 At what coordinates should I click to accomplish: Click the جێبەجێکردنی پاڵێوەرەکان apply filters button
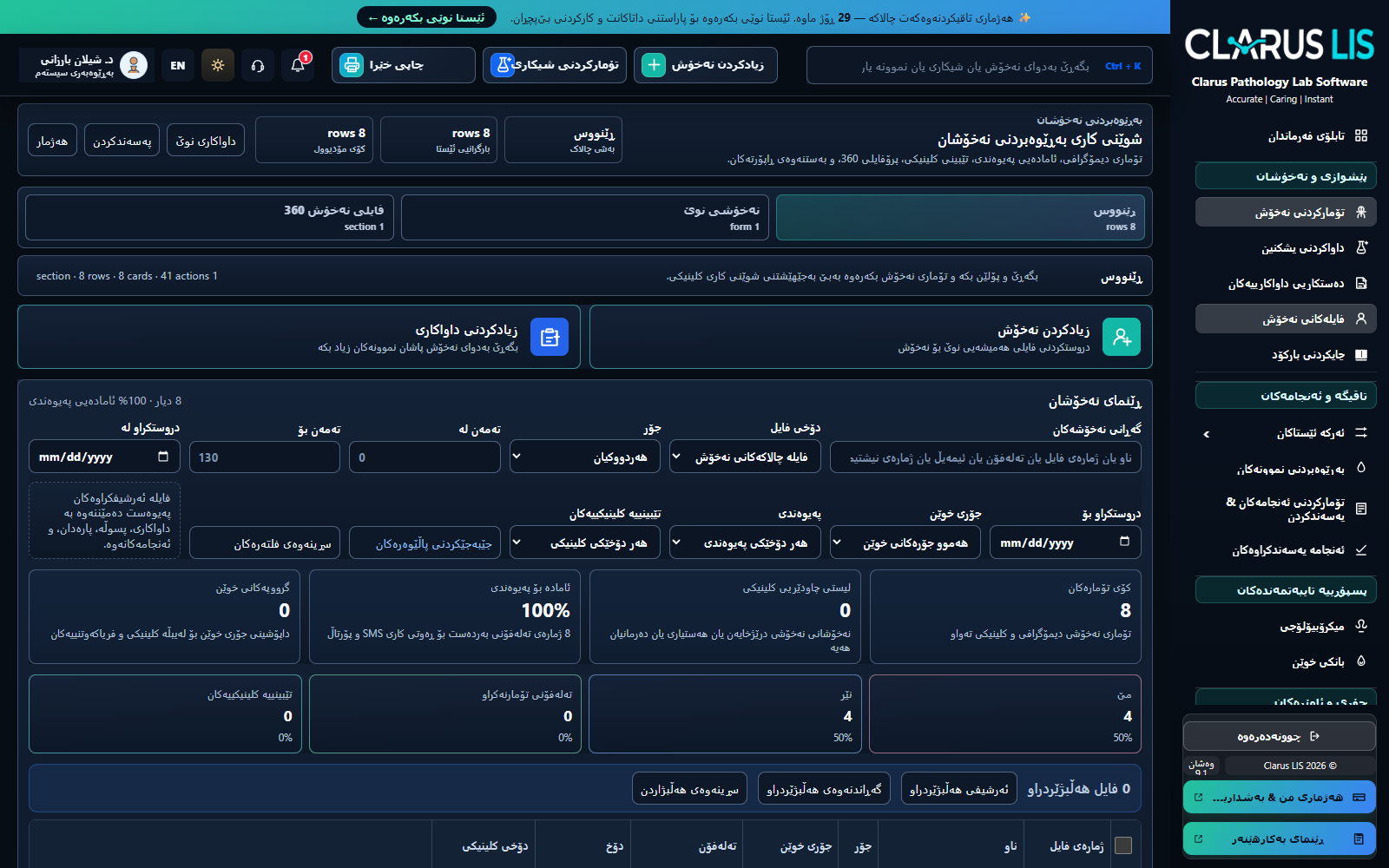point(425,542)
